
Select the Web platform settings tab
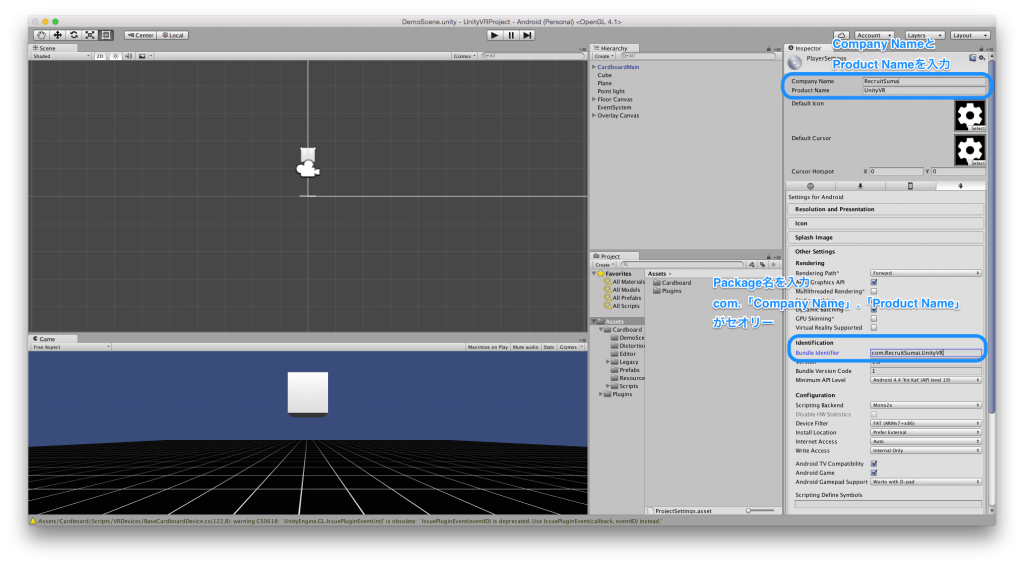click(810, 186)
